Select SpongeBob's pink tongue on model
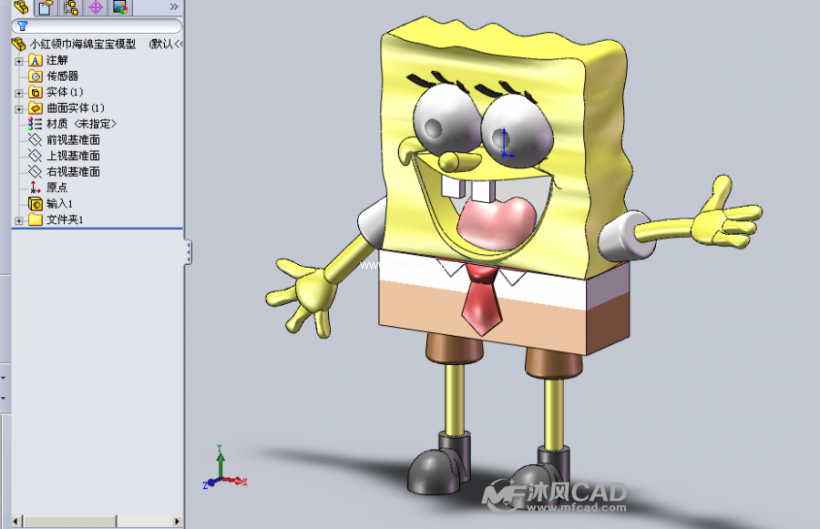This screenshot has height=529, width=820. tap(496, 224)
